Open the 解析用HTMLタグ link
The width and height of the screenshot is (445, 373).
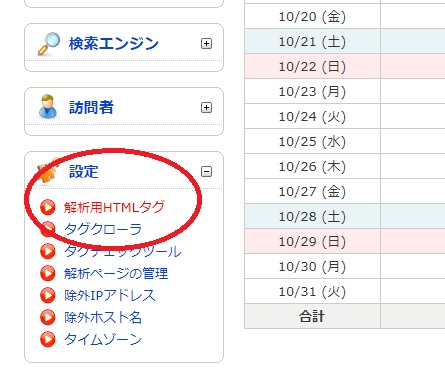coord(114,207)
